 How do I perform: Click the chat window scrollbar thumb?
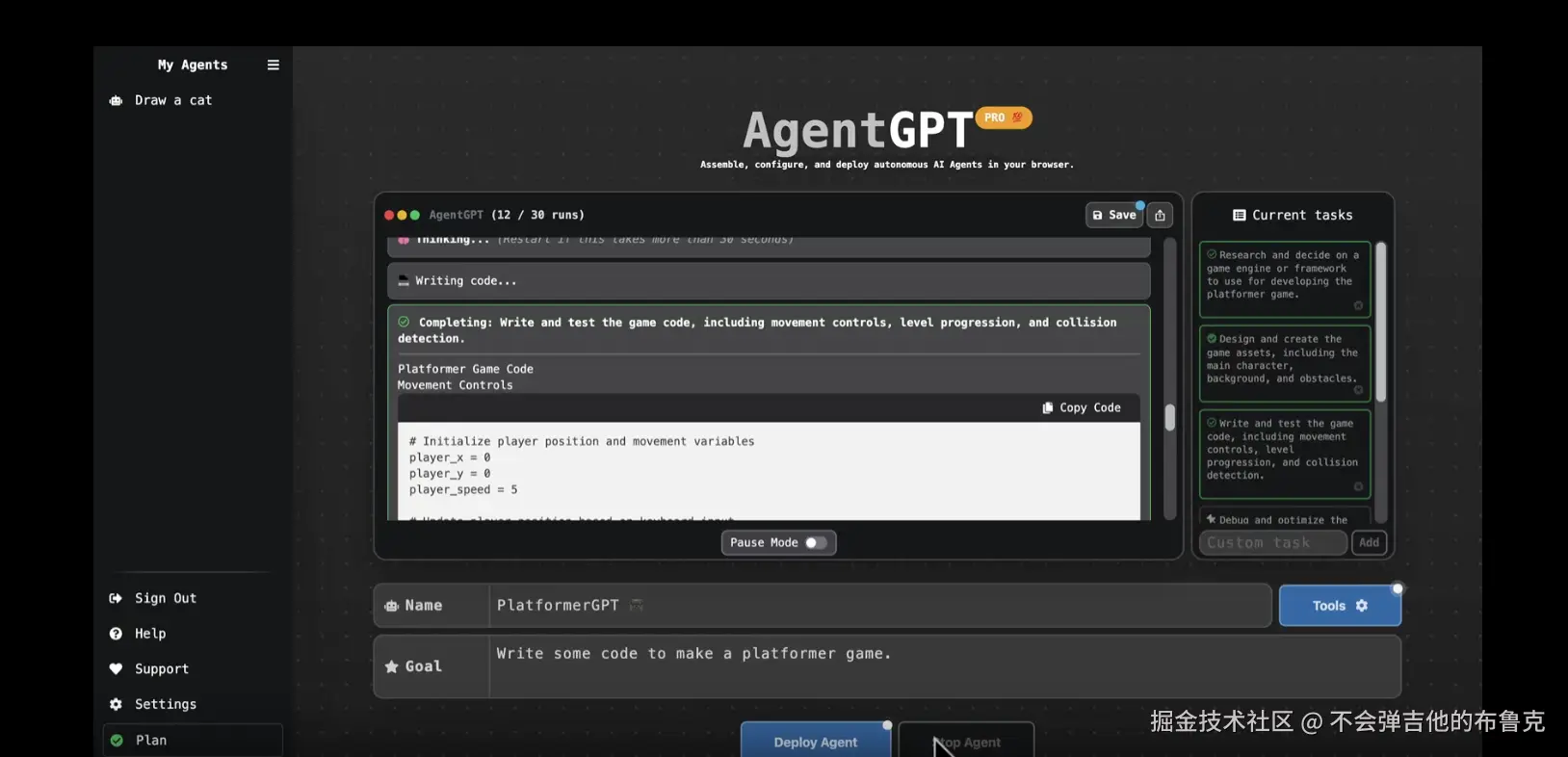tap(1169, 417)
